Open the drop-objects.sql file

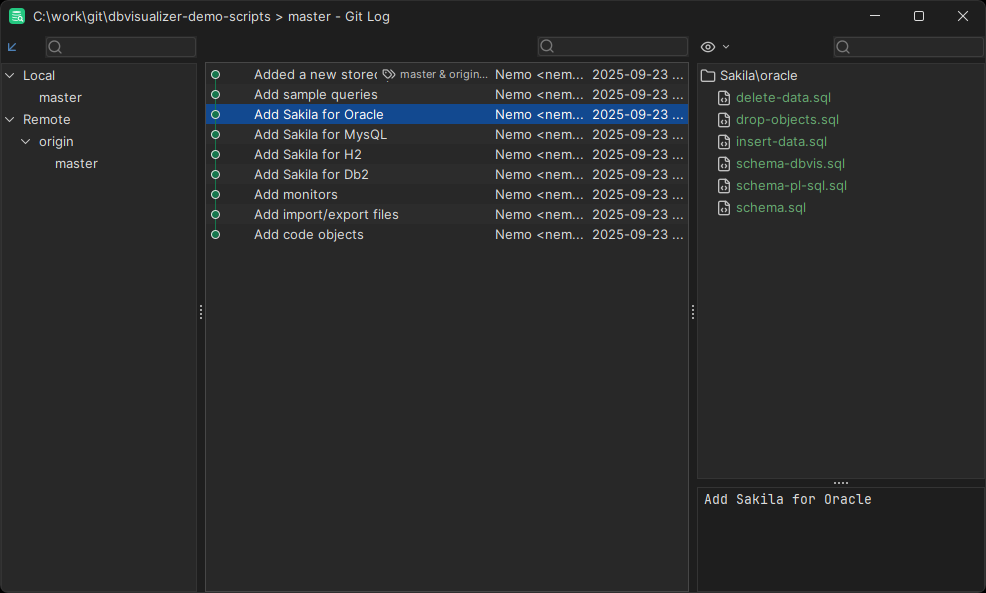[787, 120]
